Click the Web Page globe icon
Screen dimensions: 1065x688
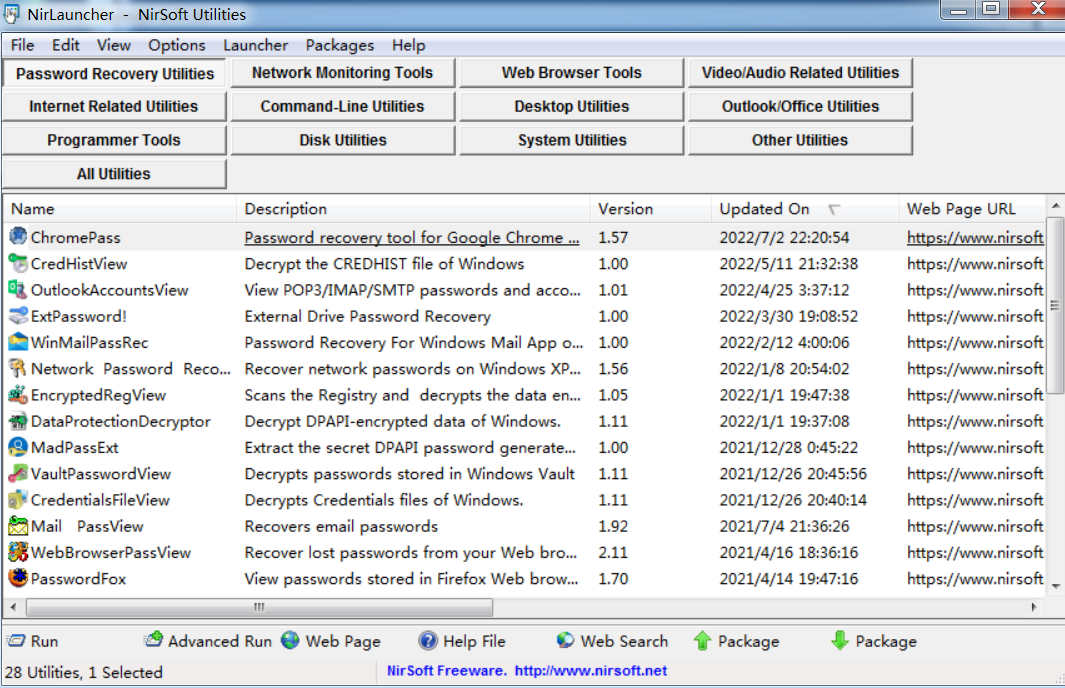(x=291, y=640)
